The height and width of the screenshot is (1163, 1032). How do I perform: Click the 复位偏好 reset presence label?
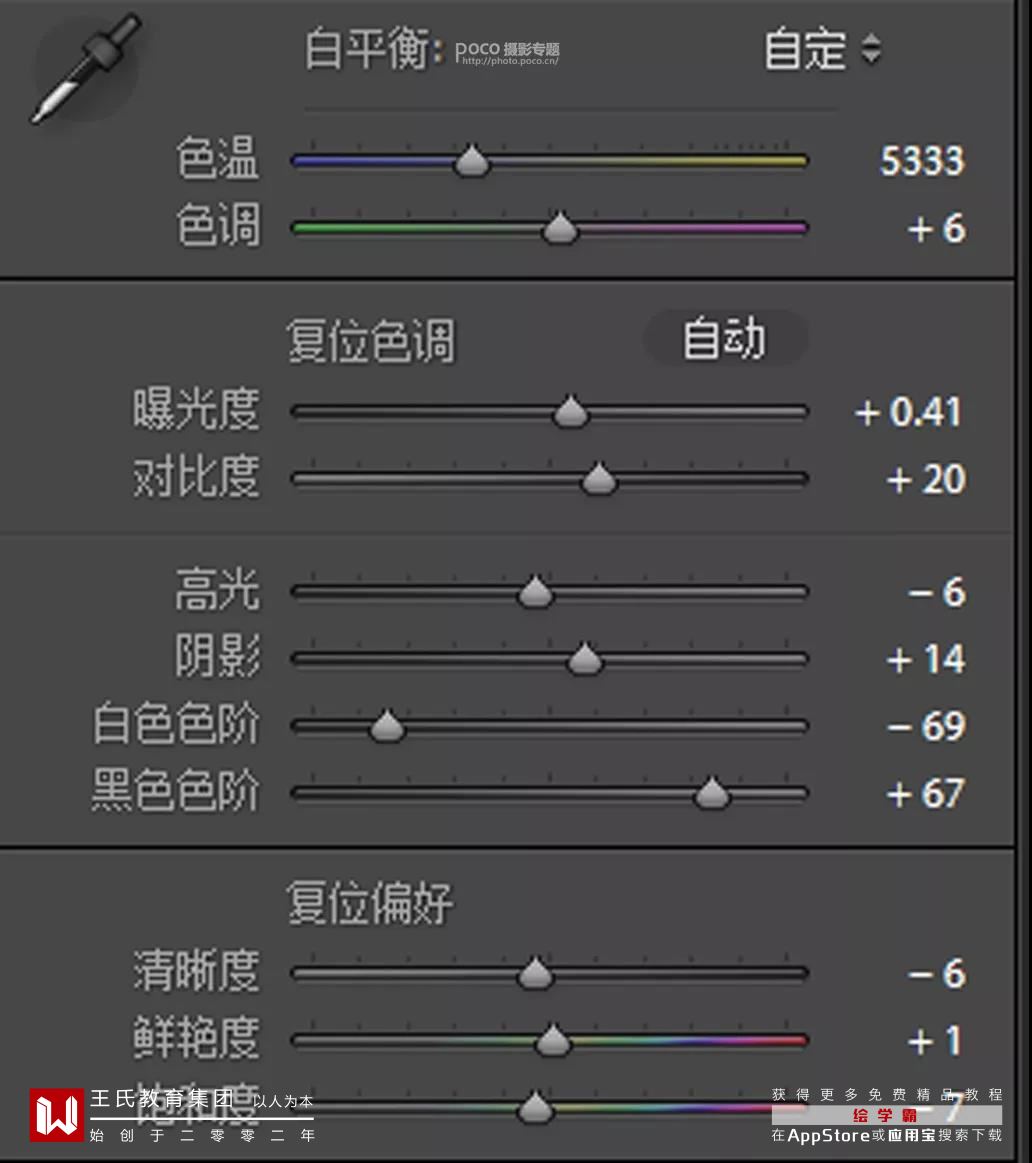click(x=370, y=903)
